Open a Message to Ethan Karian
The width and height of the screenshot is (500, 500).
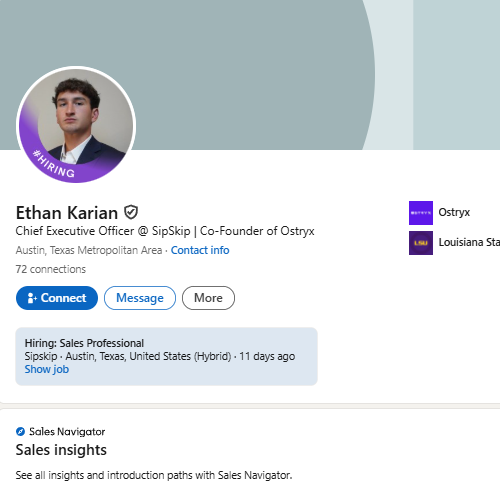pos(140,298)
